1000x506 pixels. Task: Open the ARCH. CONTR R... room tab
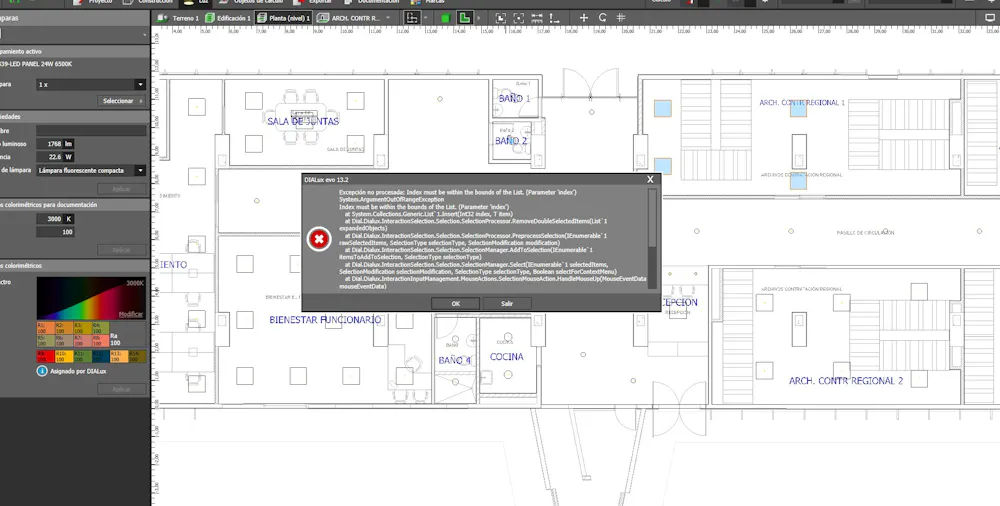(x=348, y=19)
